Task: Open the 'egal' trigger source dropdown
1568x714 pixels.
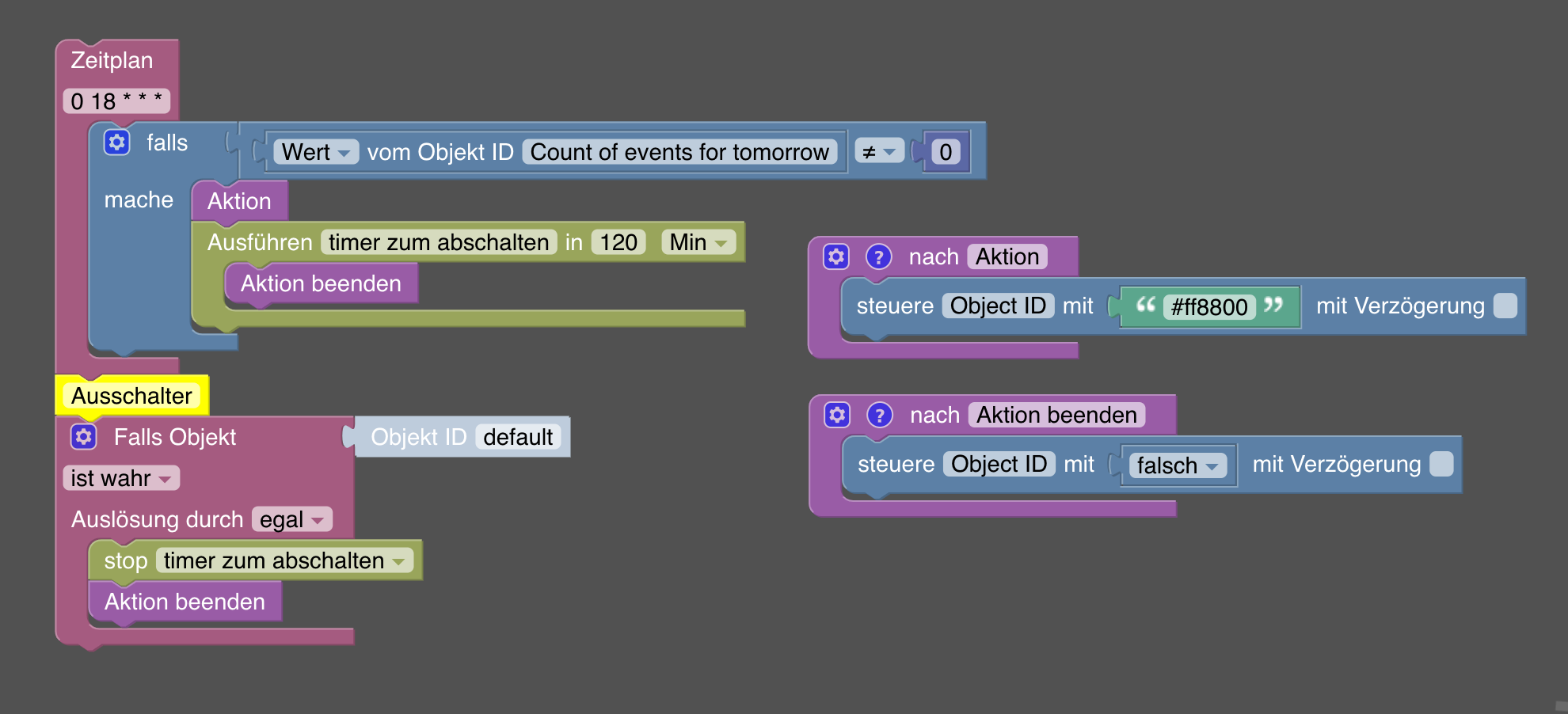Action: coord(291,519)
